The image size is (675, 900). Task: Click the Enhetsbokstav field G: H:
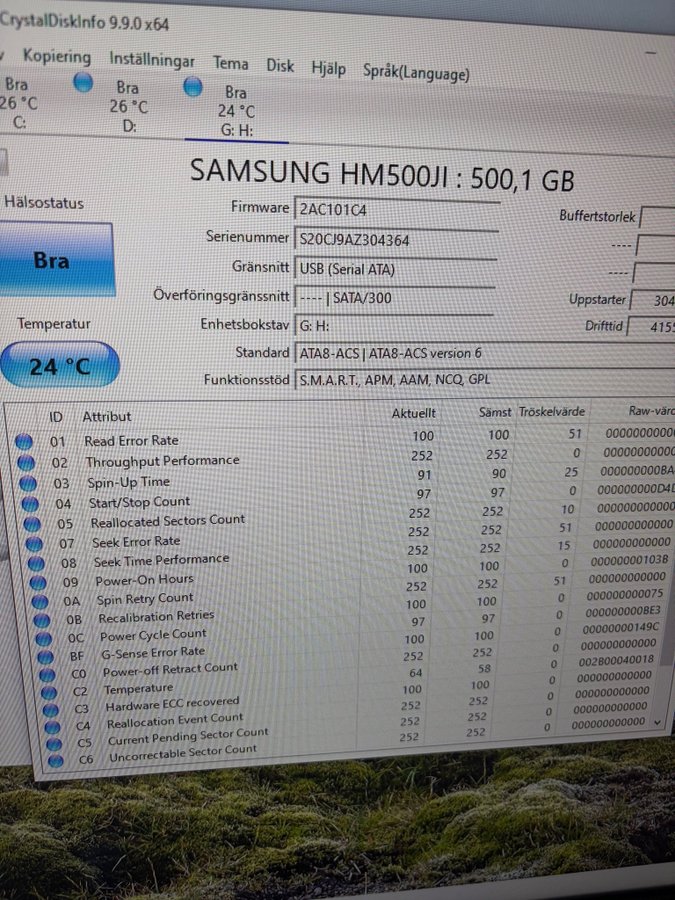[x=394, y=325]
